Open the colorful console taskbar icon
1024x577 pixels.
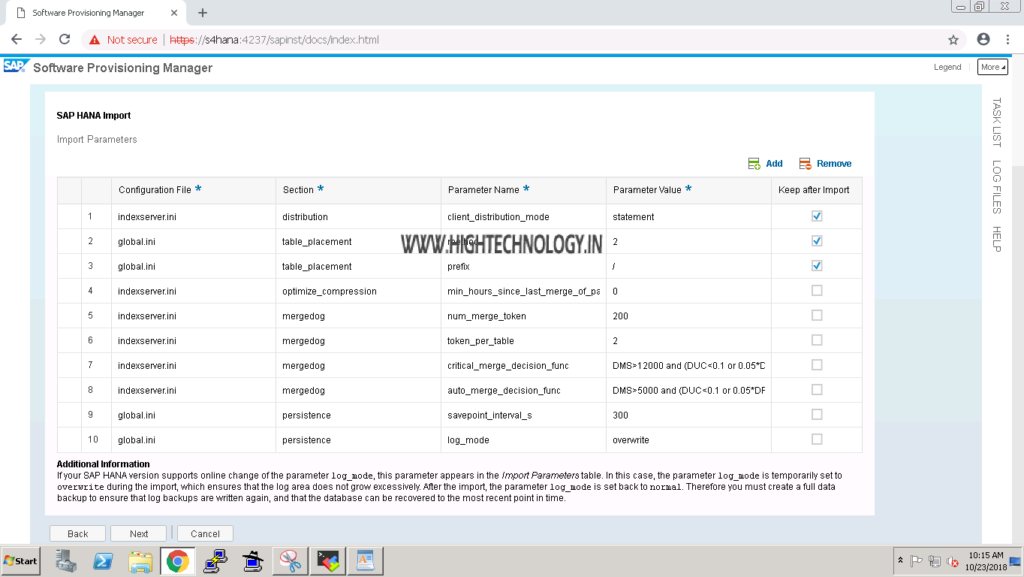pos(328,561)
